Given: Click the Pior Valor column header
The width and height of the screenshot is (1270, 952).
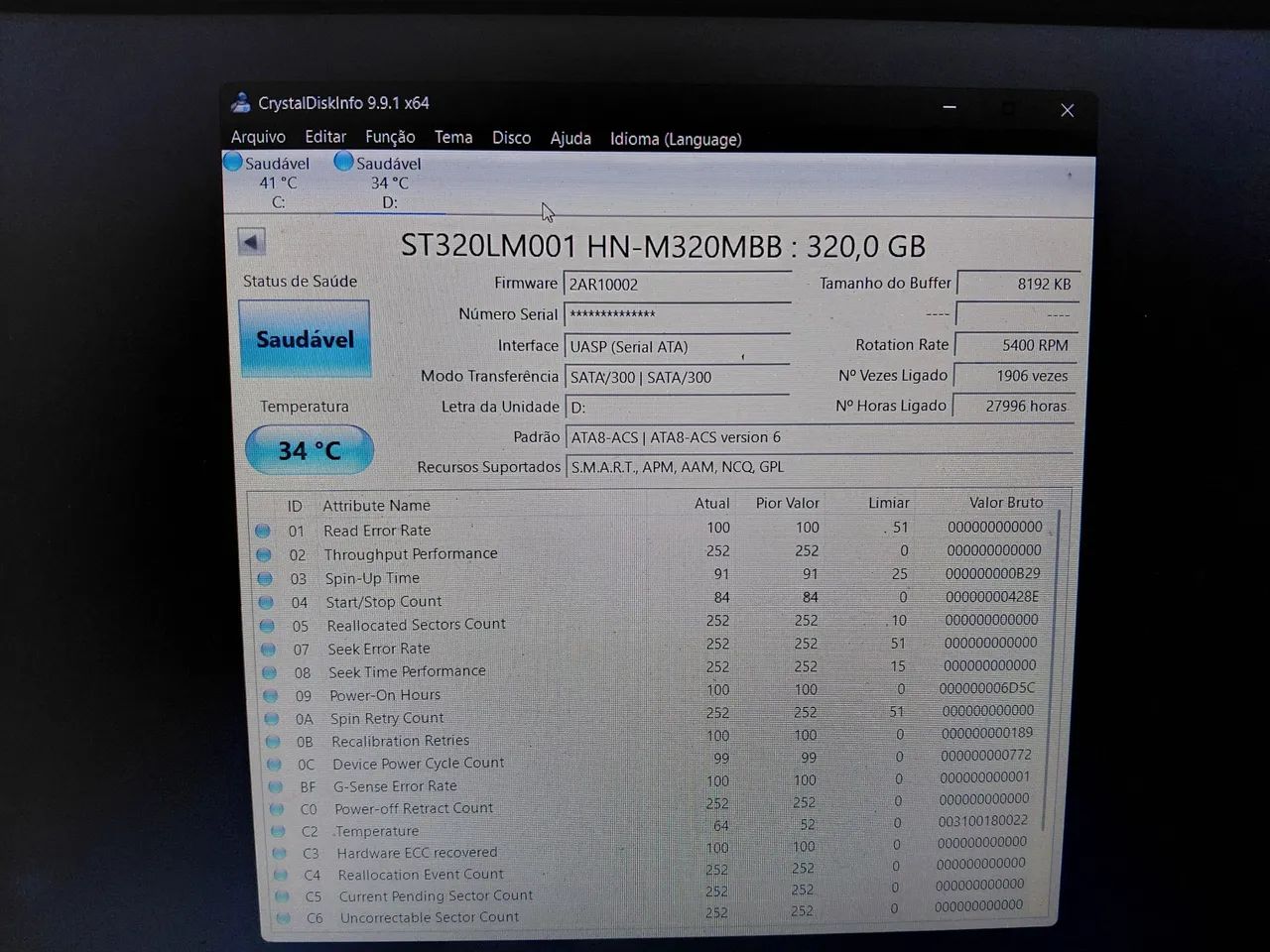Looking at the screenshot, I should (x=788, y=503).
